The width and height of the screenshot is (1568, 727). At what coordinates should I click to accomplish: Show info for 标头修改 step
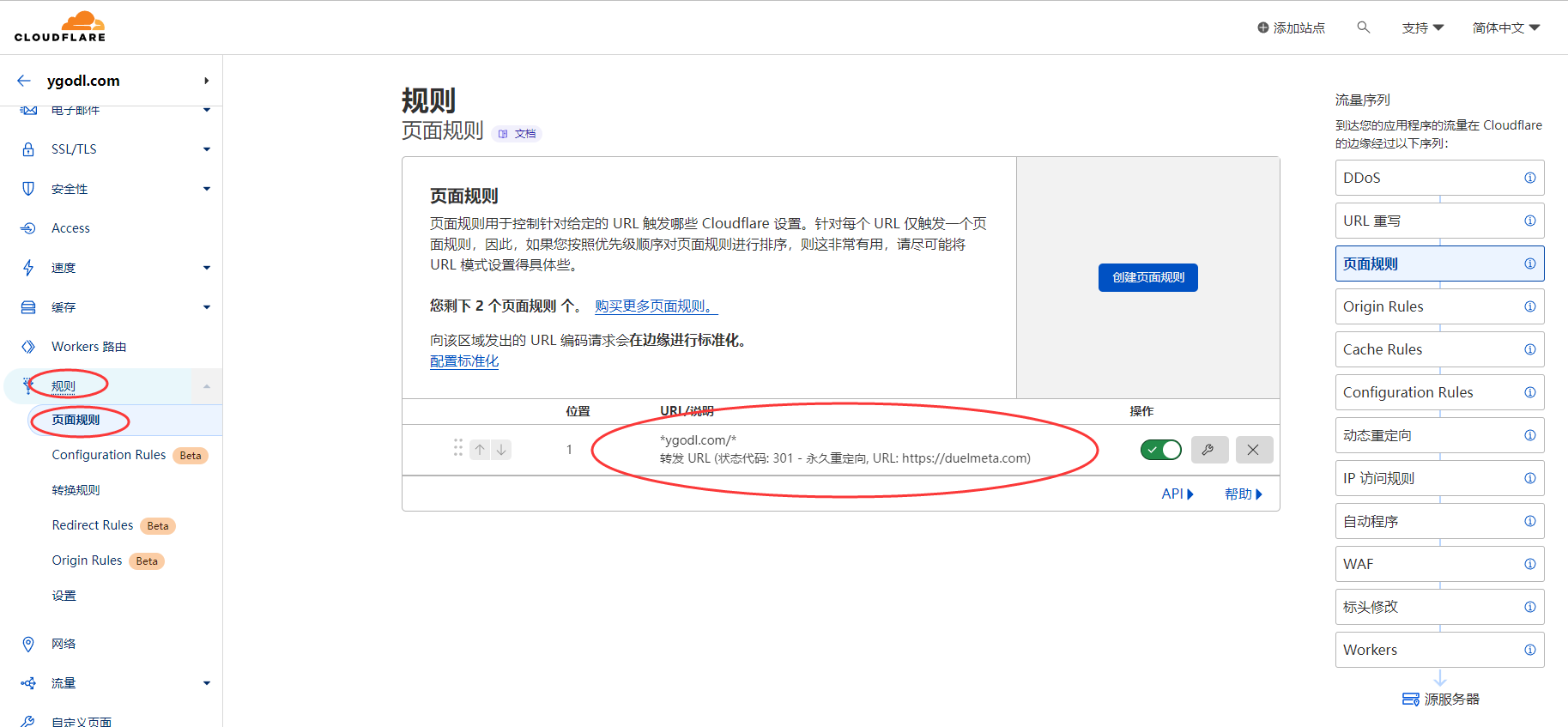click(x=1530, y=607)
